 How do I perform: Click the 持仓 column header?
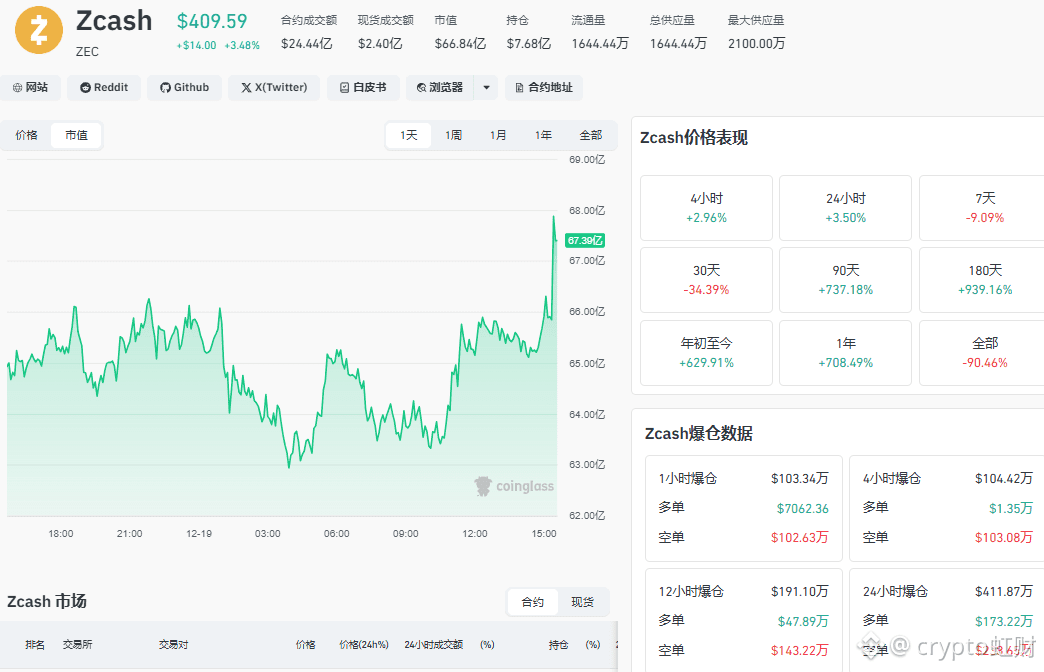click(558, 645)
